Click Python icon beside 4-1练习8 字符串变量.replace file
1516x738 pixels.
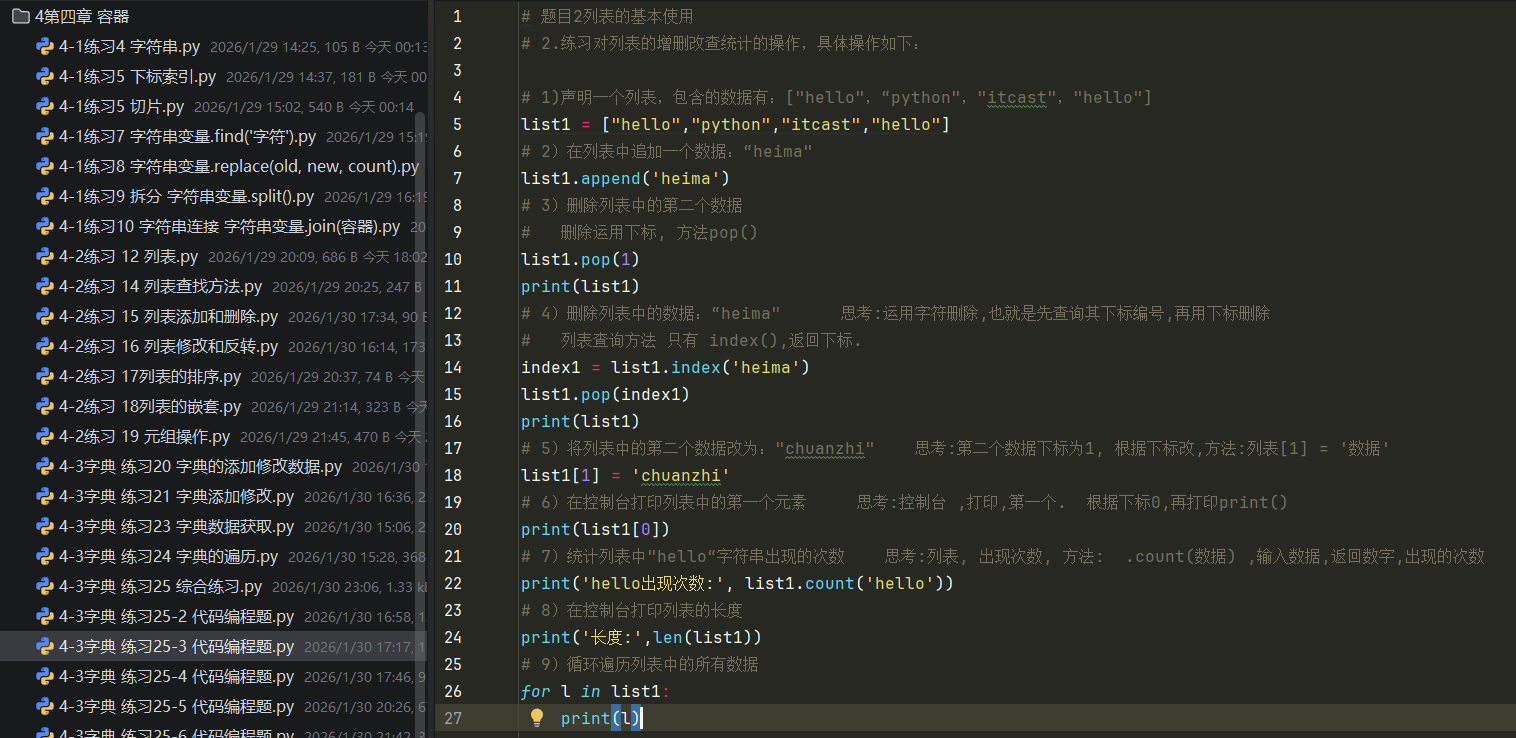44,166
